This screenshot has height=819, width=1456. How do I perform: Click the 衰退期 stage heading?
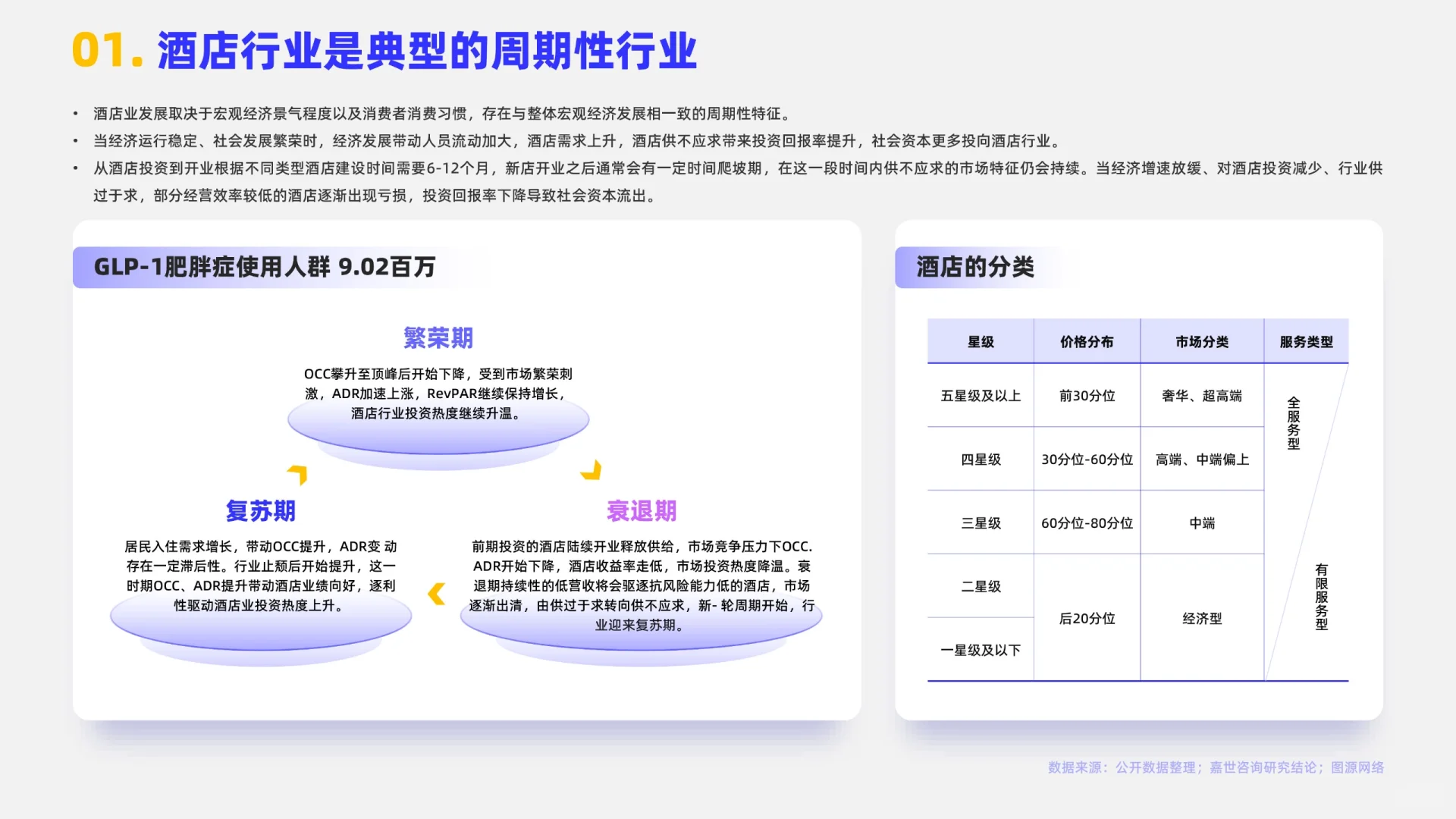[x=642, y=511]
